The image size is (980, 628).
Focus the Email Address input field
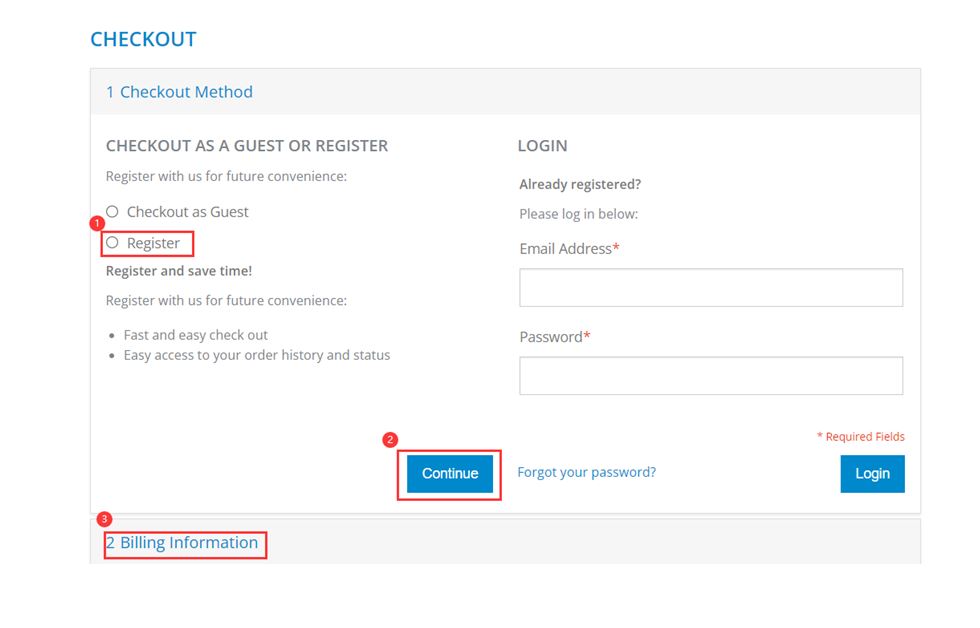(x=710, y=288)
